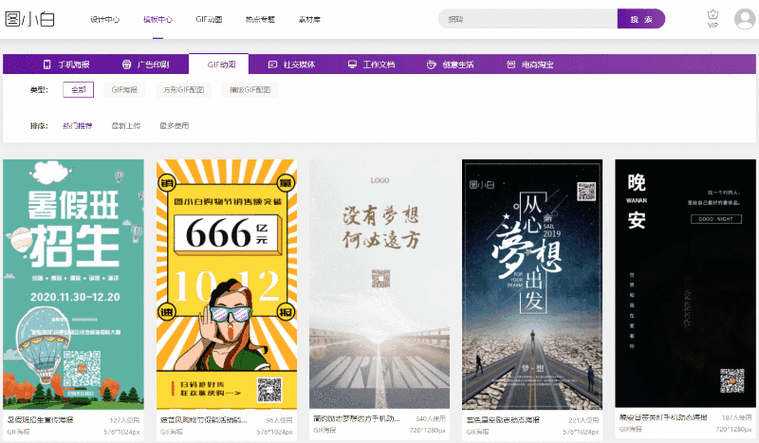Open the user profile avatar
This screenshot has width=759, height=443.
tap(744, 19)
